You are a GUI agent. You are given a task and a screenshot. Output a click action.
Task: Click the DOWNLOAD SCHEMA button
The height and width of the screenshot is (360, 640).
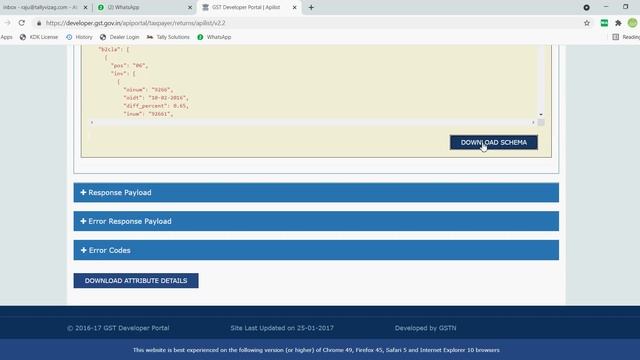(x=493, y=142)
